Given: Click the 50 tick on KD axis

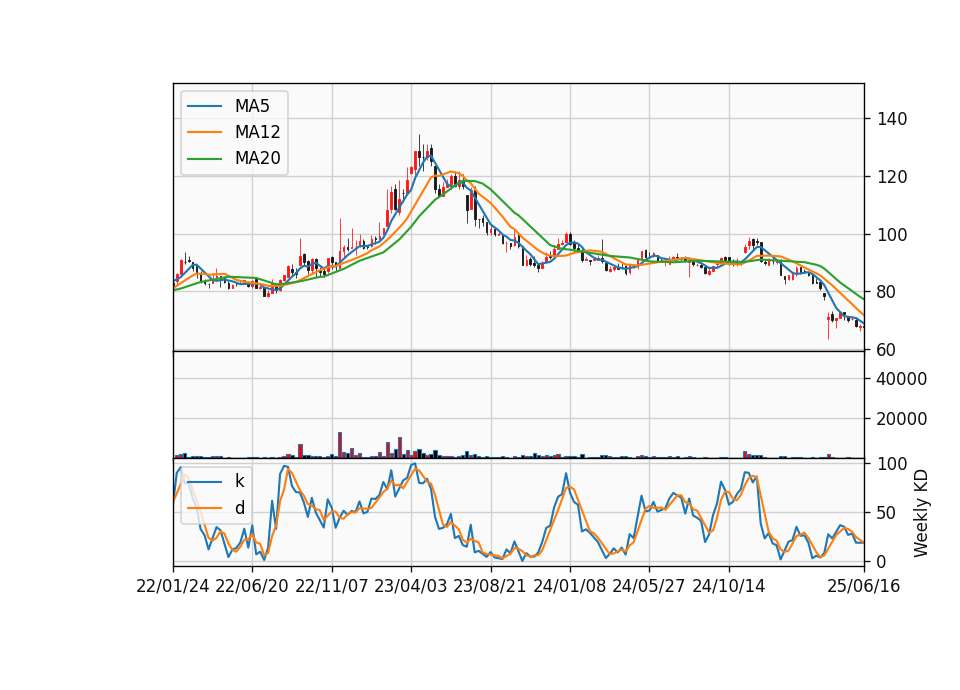Looking at the screenshot, I should [x=886, y=513].
